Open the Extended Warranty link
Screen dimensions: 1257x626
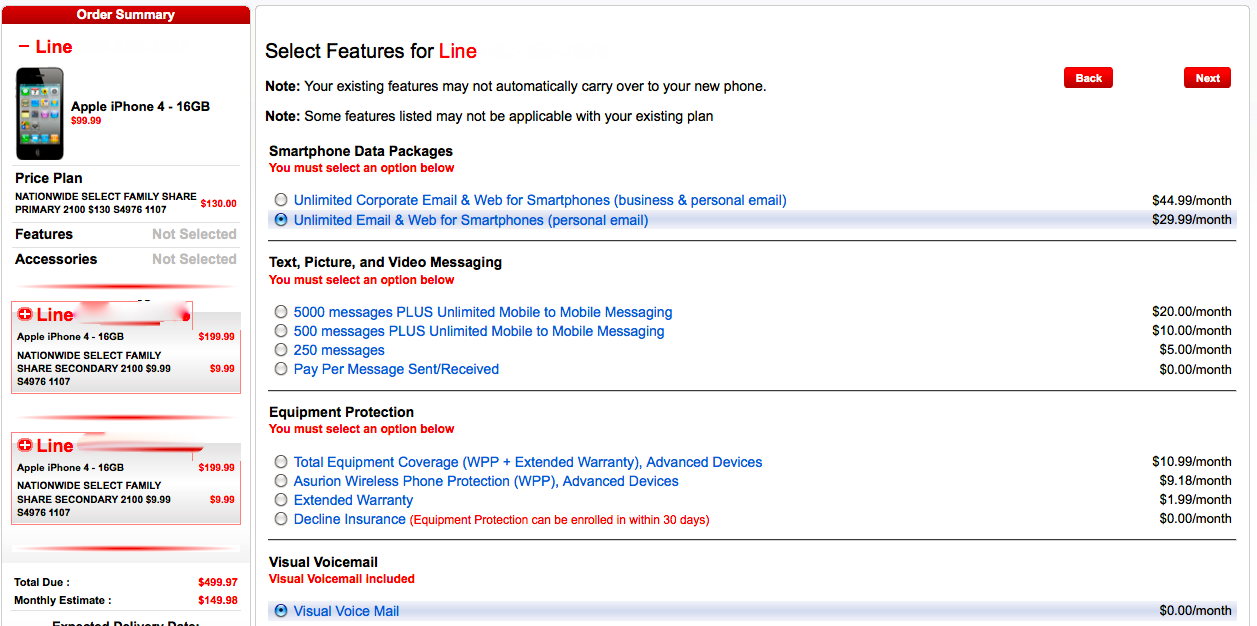[353, 500]
